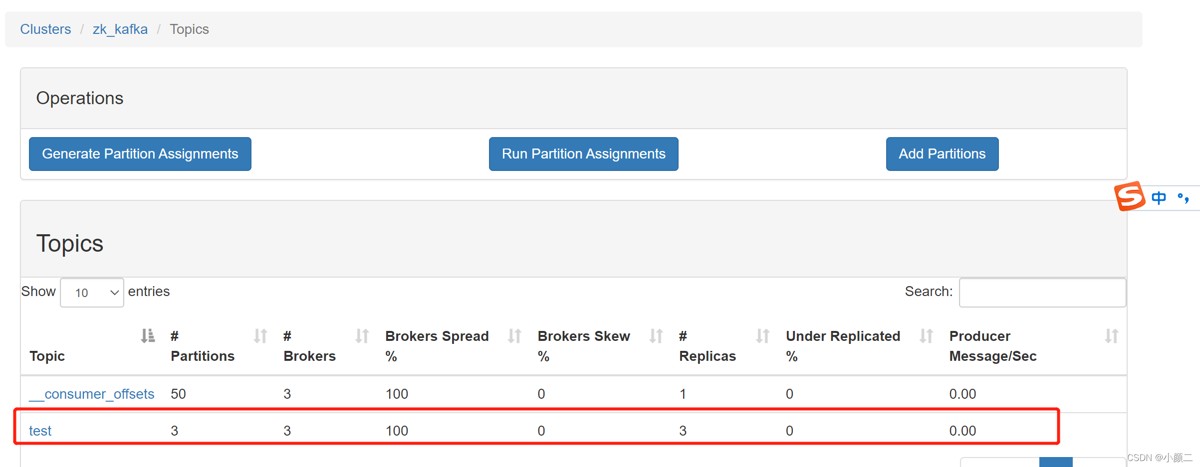Click Under Replicated % sort icon
1200x467 pixels.
click(x=926, y=336)
